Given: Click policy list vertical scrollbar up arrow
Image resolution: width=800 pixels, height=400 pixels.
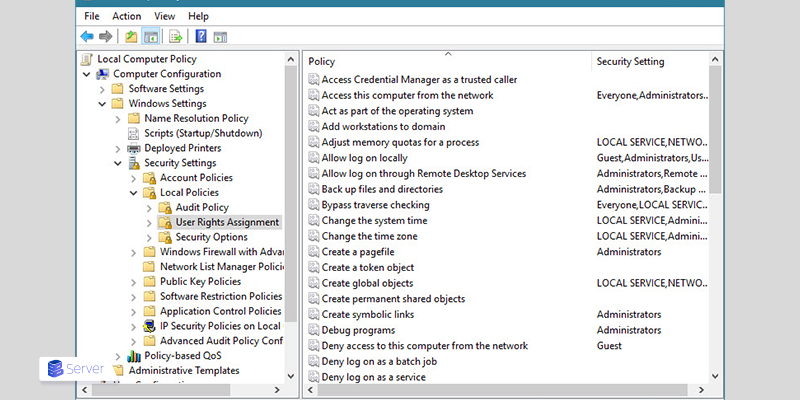Looking at the screenshot, I should pyautogui.click(x=715, y=60).
